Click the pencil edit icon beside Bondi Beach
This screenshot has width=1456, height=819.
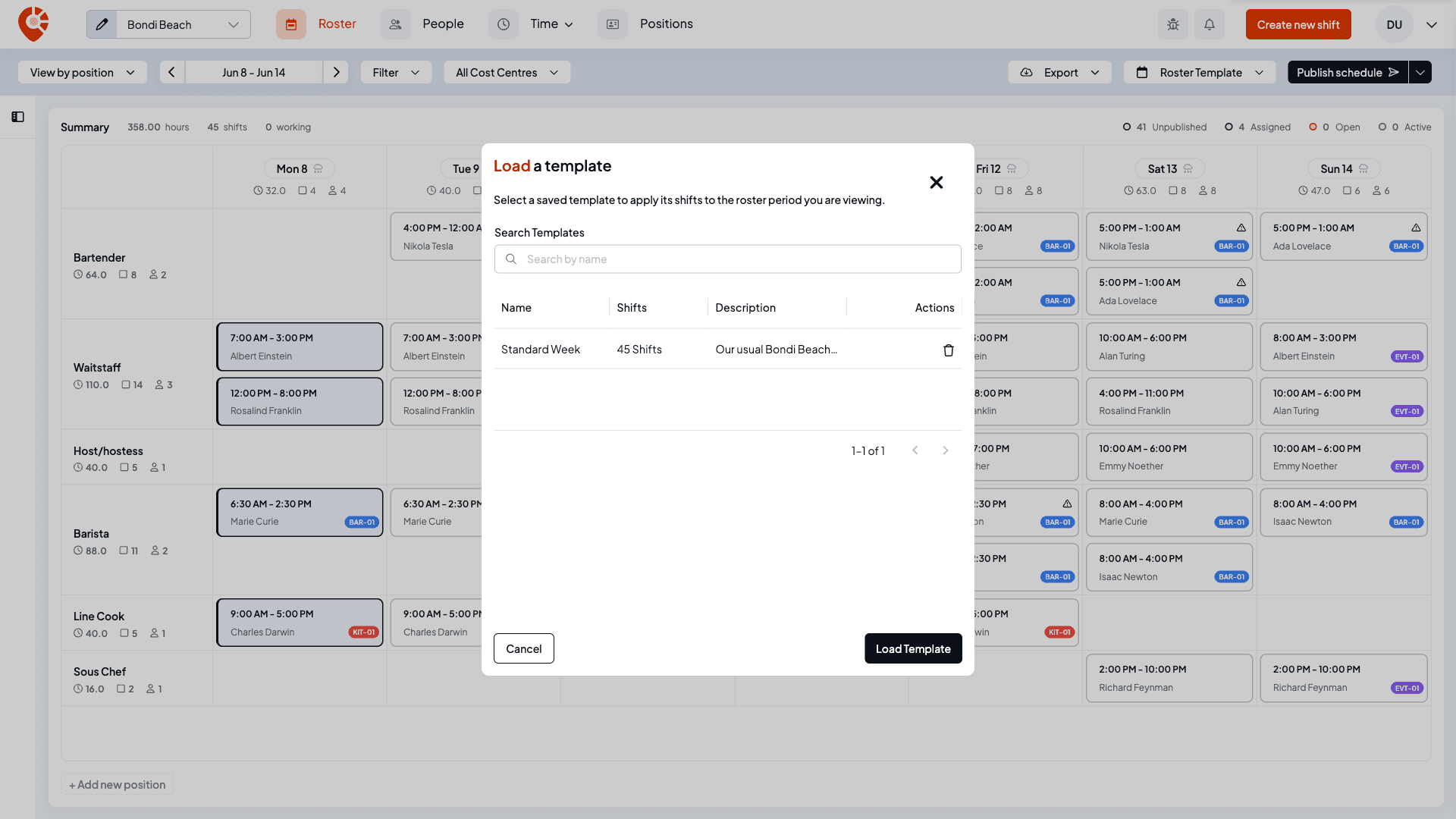tap(102, 24)
